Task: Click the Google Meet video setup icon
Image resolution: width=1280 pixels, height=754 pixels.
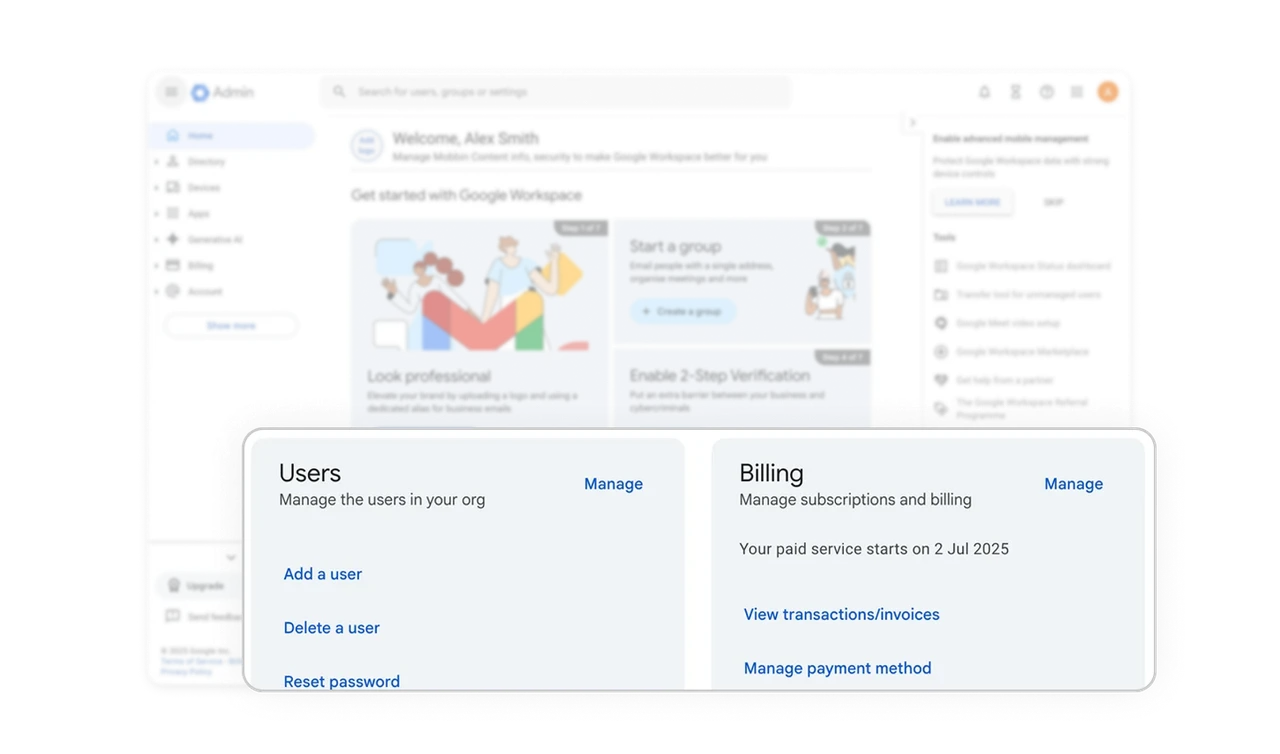Action: click(941, 323)
